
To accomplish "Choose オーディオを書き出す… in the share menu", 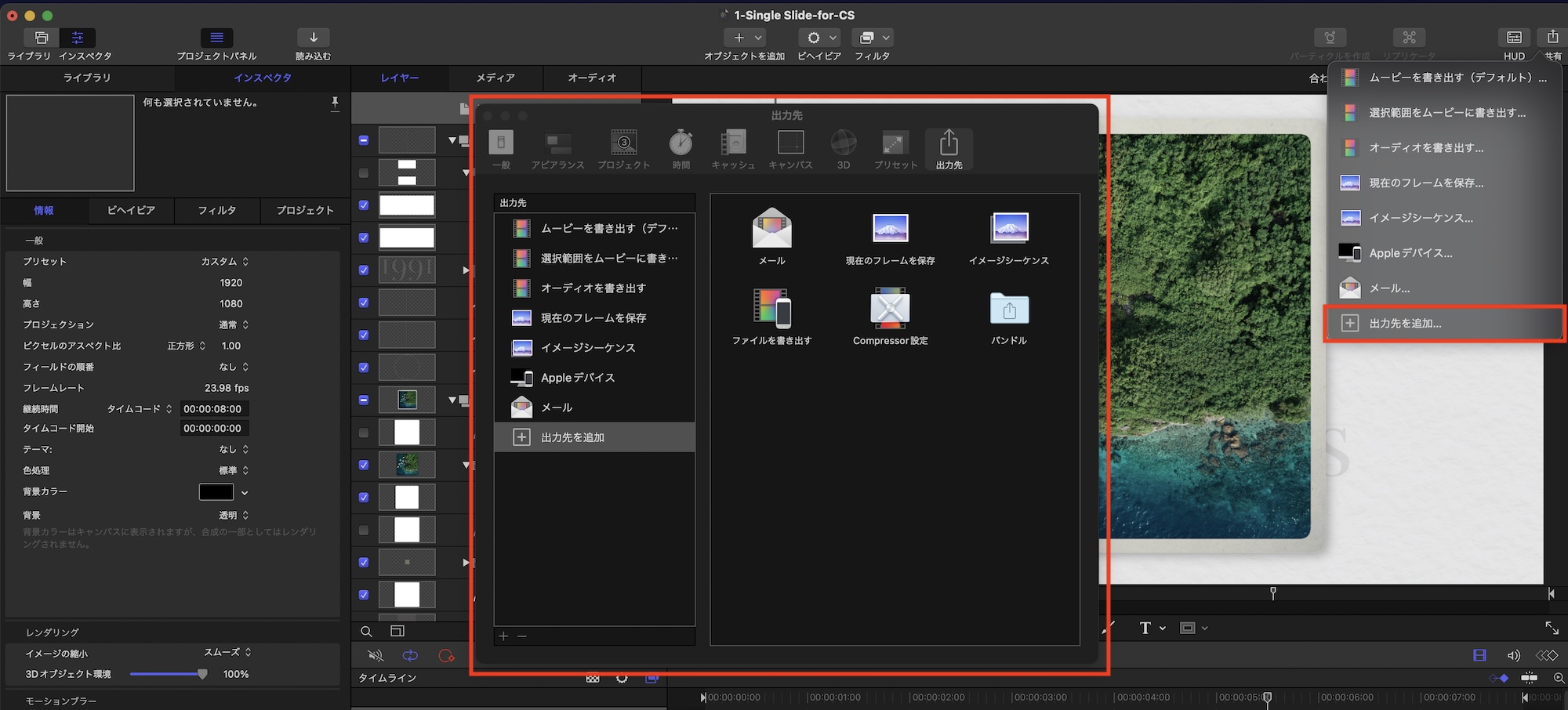I will (x=1444, y=147).
